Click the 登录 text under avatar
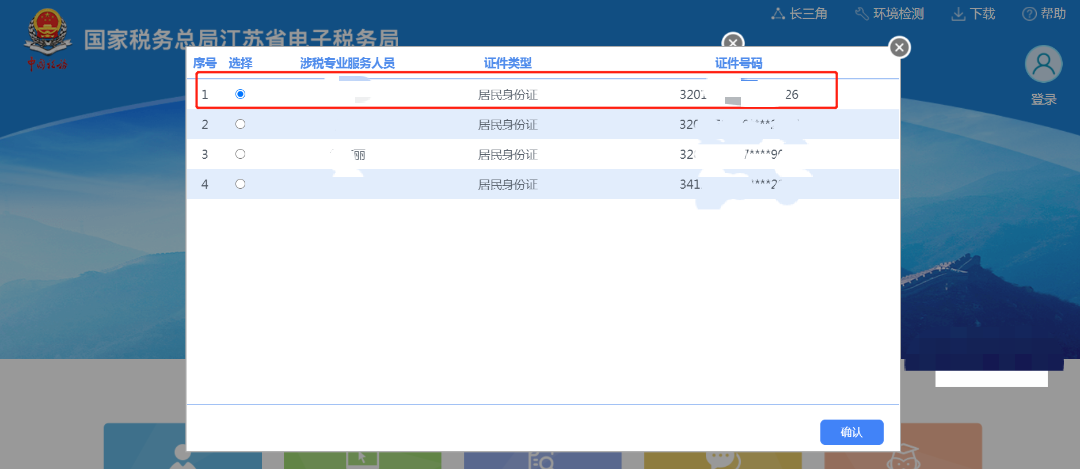The image size is (1080, 469). [1043, 100]
